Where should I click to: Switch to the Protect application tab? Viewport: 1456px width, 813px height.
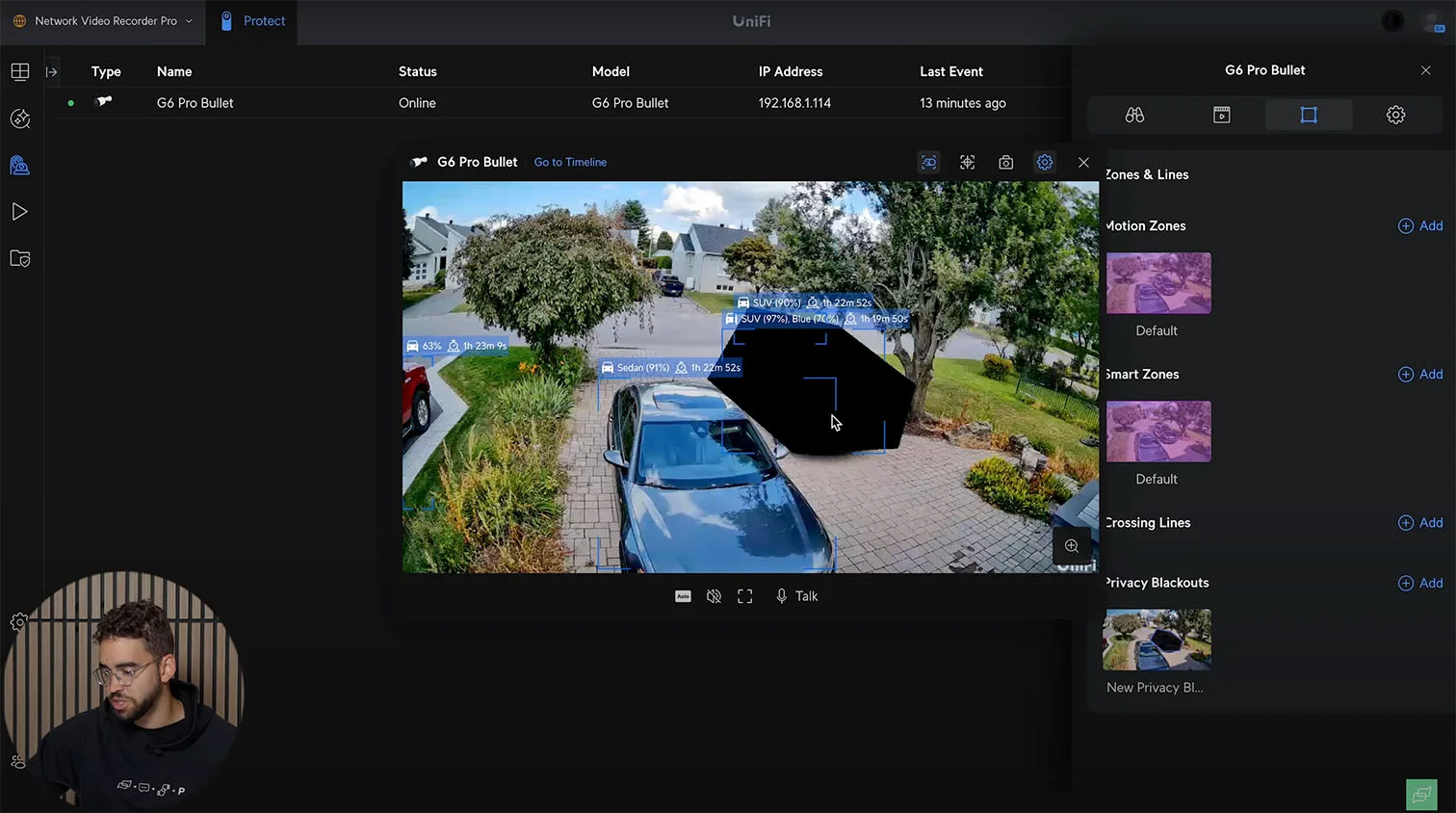(252, 21)
